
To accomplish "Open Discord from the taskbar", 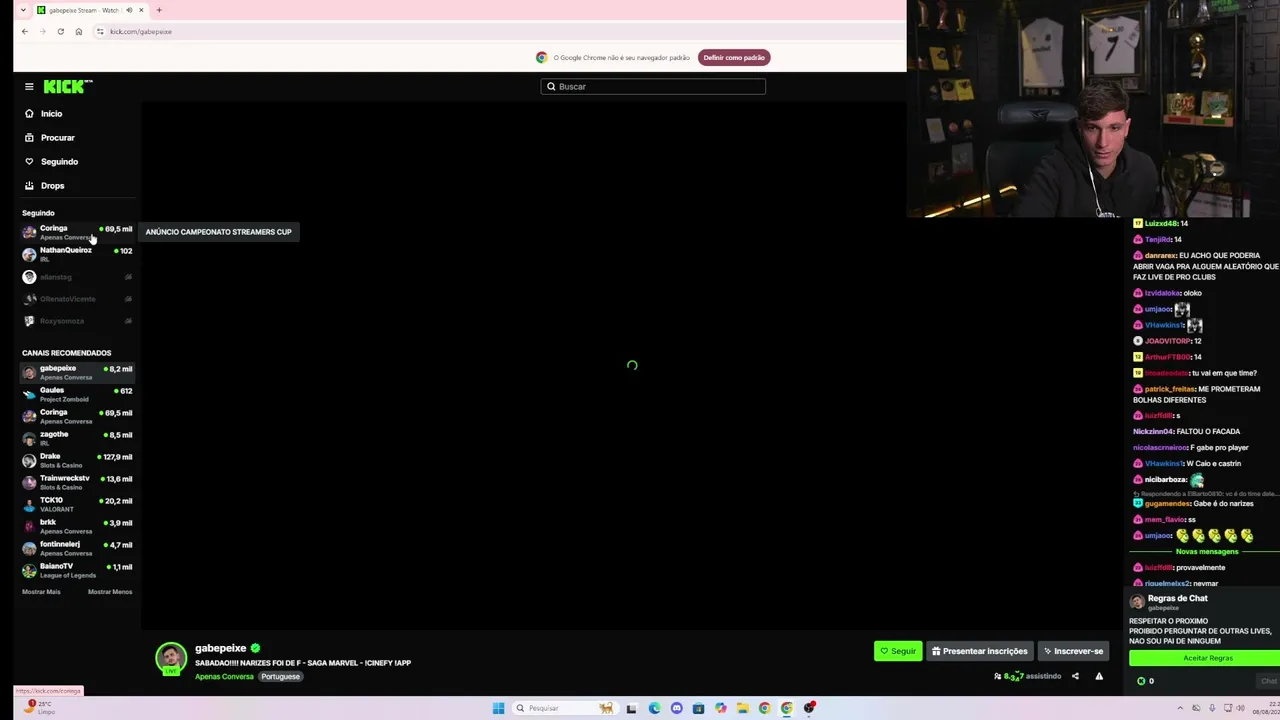I will tap(676, 708).
